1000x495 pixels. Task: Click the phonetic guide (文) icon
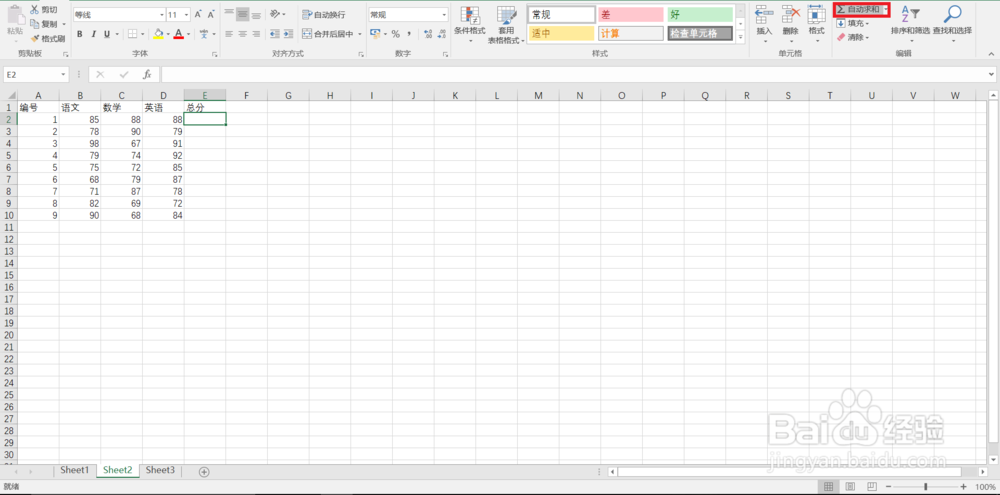pos(203,34)
